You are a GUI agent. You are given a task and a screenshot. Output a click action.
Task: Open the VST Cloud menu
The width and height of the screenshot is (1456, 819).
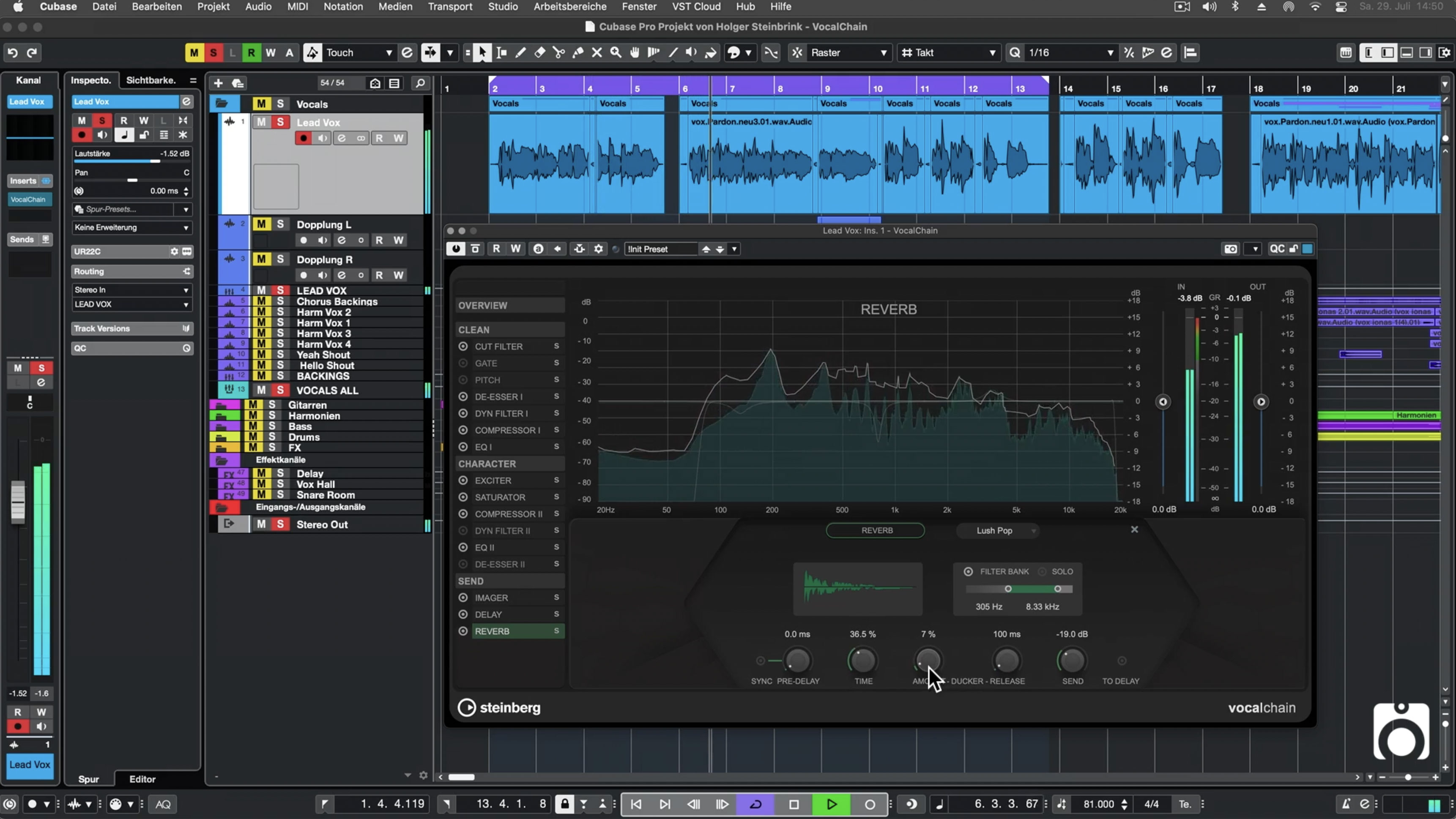(696, 7)
